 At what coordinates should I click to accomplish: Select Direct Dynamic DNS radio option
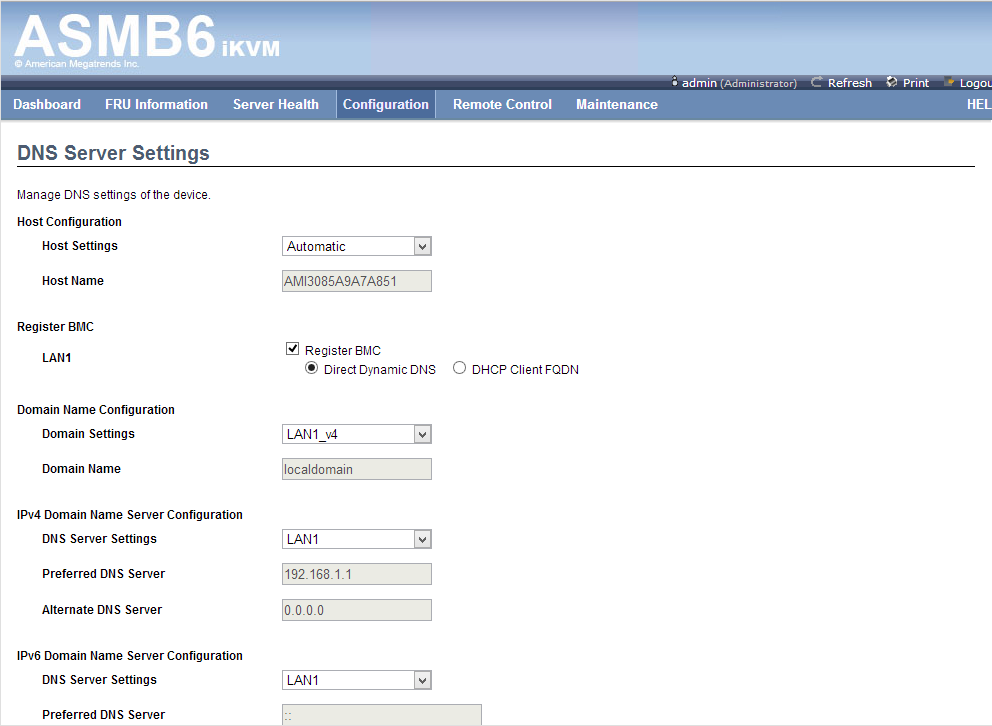click(x=311, y=368)
